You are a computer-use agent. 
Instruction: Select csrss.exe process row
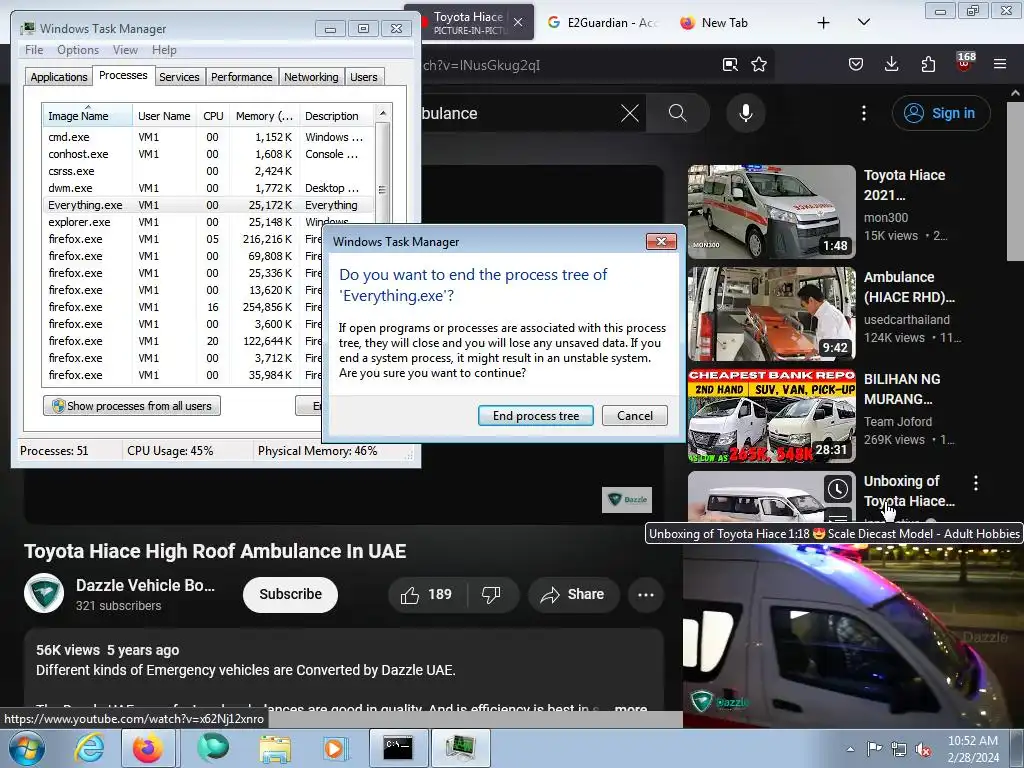tap(208, 171)
